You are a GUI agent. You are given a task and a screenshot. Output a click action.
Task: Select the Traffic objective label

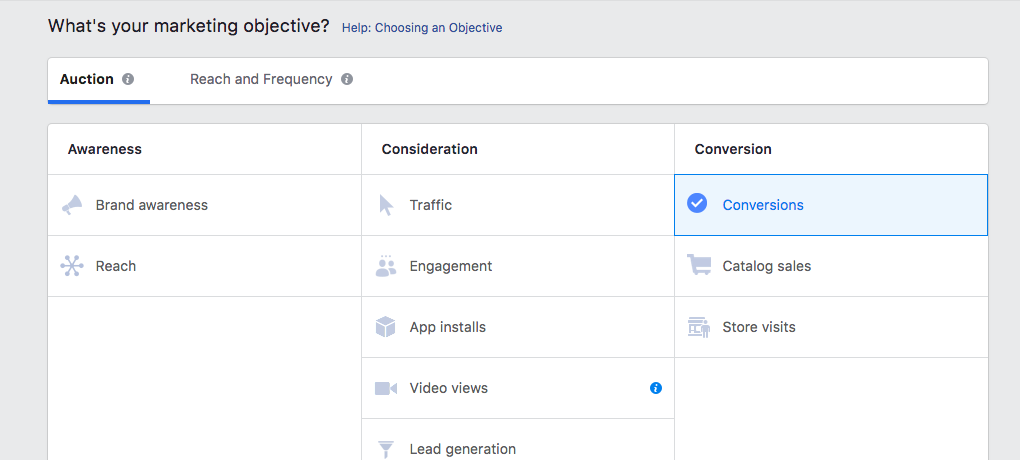431,205
